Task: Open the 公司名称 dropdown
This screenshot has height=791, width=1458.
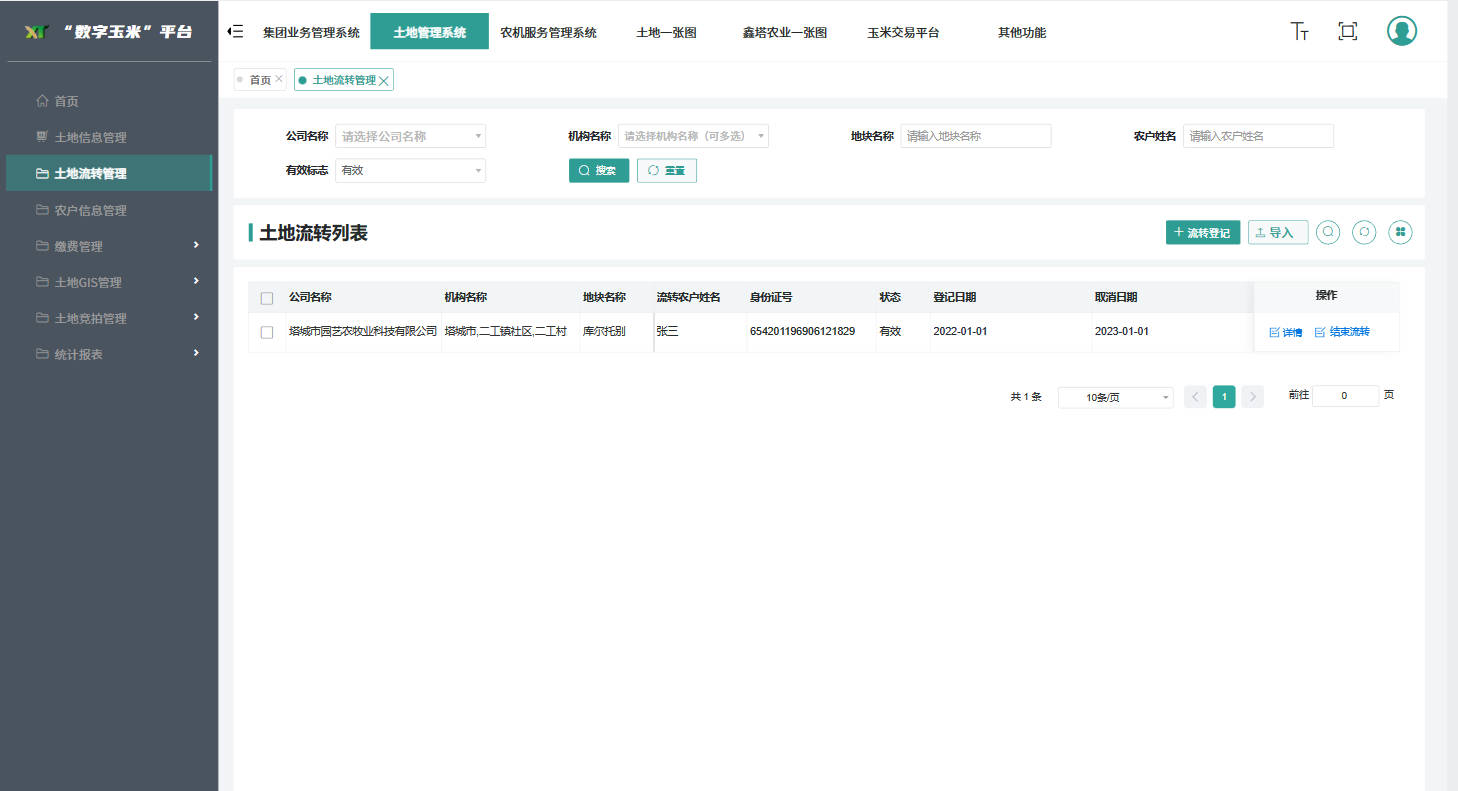Action: [x=410, y=136]
